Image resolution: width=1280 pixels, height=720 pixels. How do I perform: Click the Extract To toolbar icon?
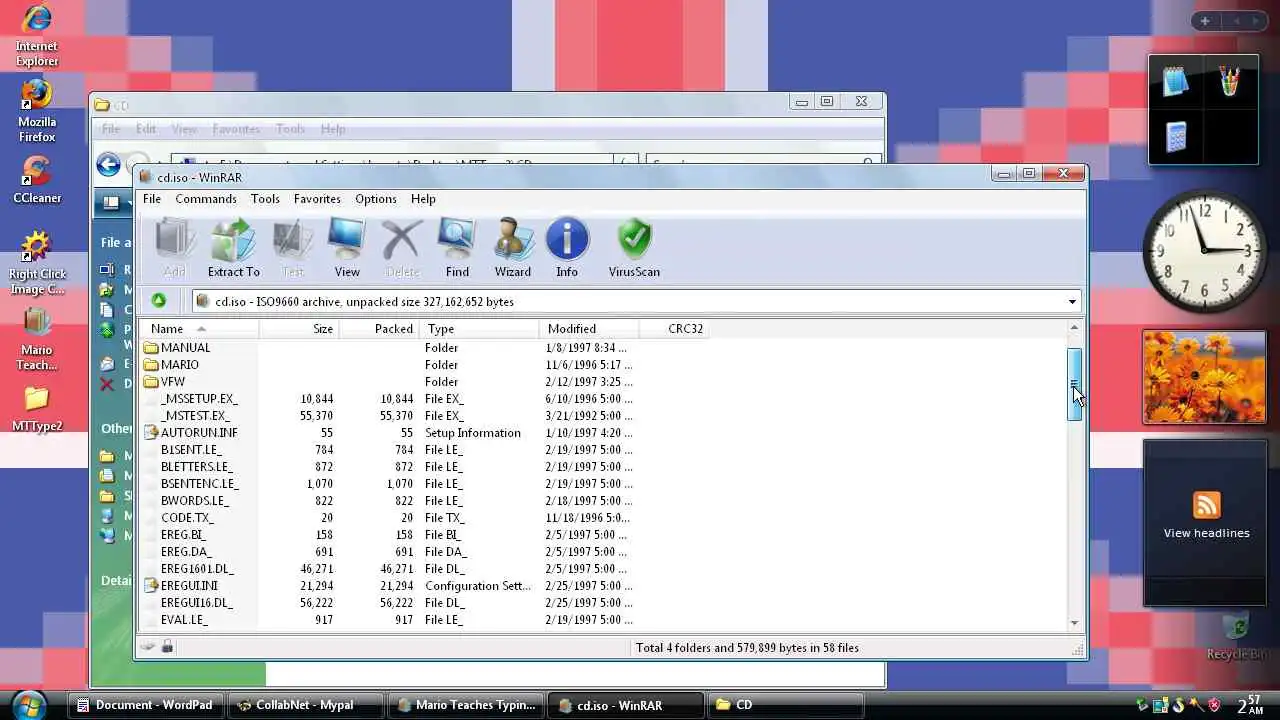[233, 248]
